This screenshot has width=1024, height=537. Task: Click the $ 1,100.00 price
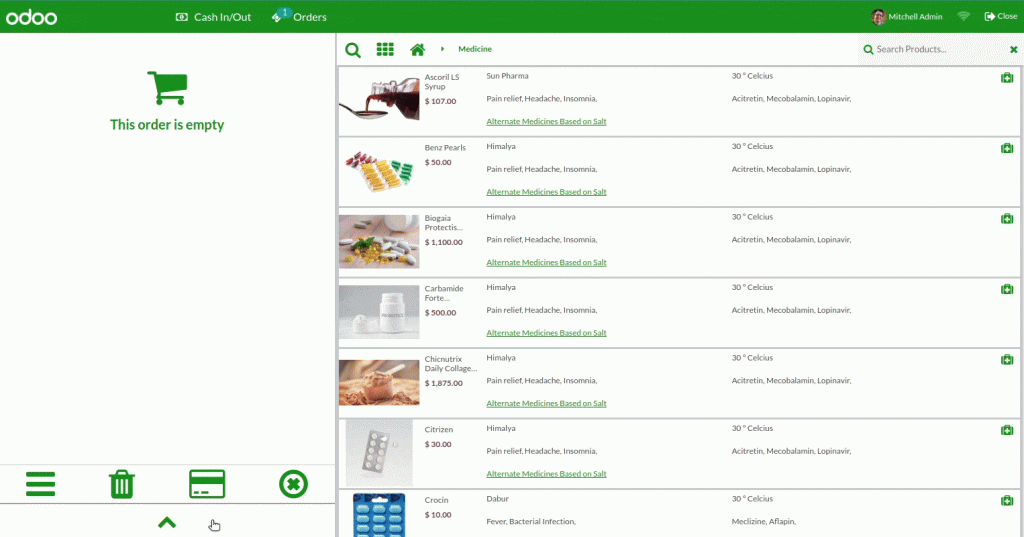[x=443, y=242]
